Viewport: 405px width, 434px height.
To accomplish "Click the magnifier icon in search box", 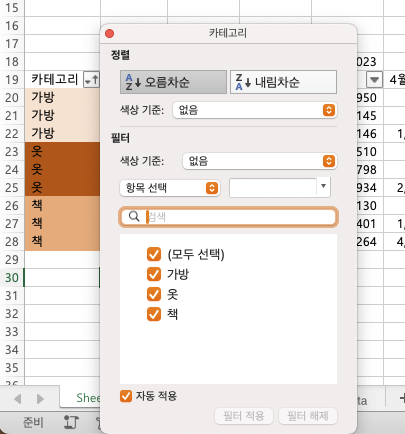I will coord(134,217).
